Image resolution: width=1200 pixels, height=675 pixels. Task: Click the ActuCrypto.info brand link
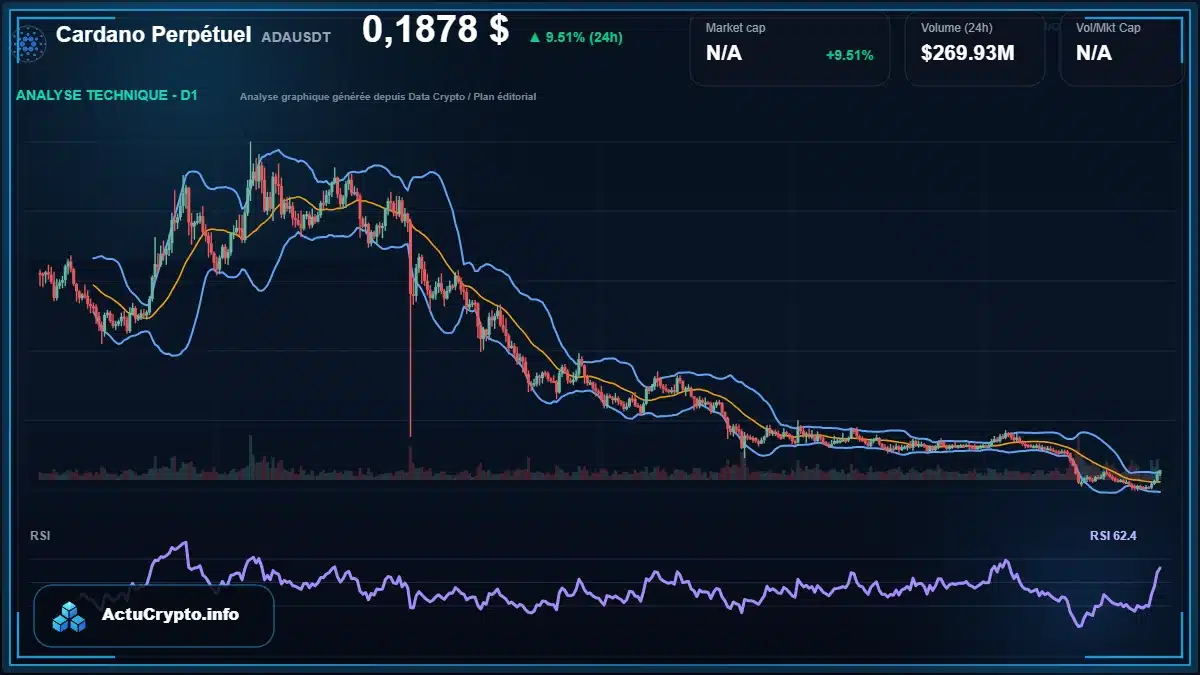[171, 615]
